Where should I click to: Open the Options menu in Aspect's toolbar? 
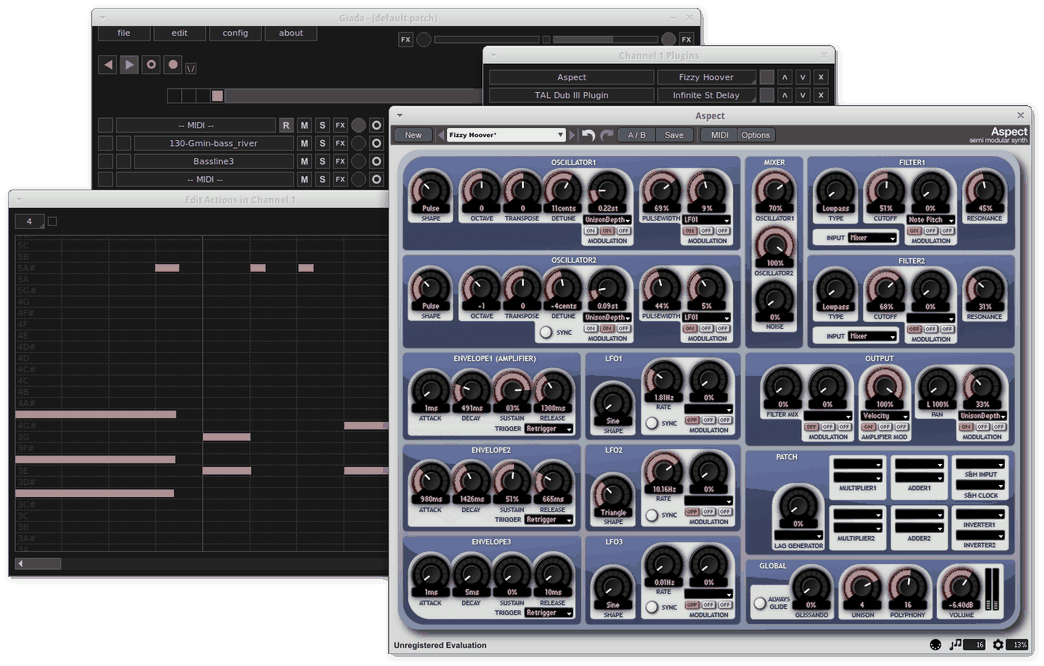click(x=756, y=135)
